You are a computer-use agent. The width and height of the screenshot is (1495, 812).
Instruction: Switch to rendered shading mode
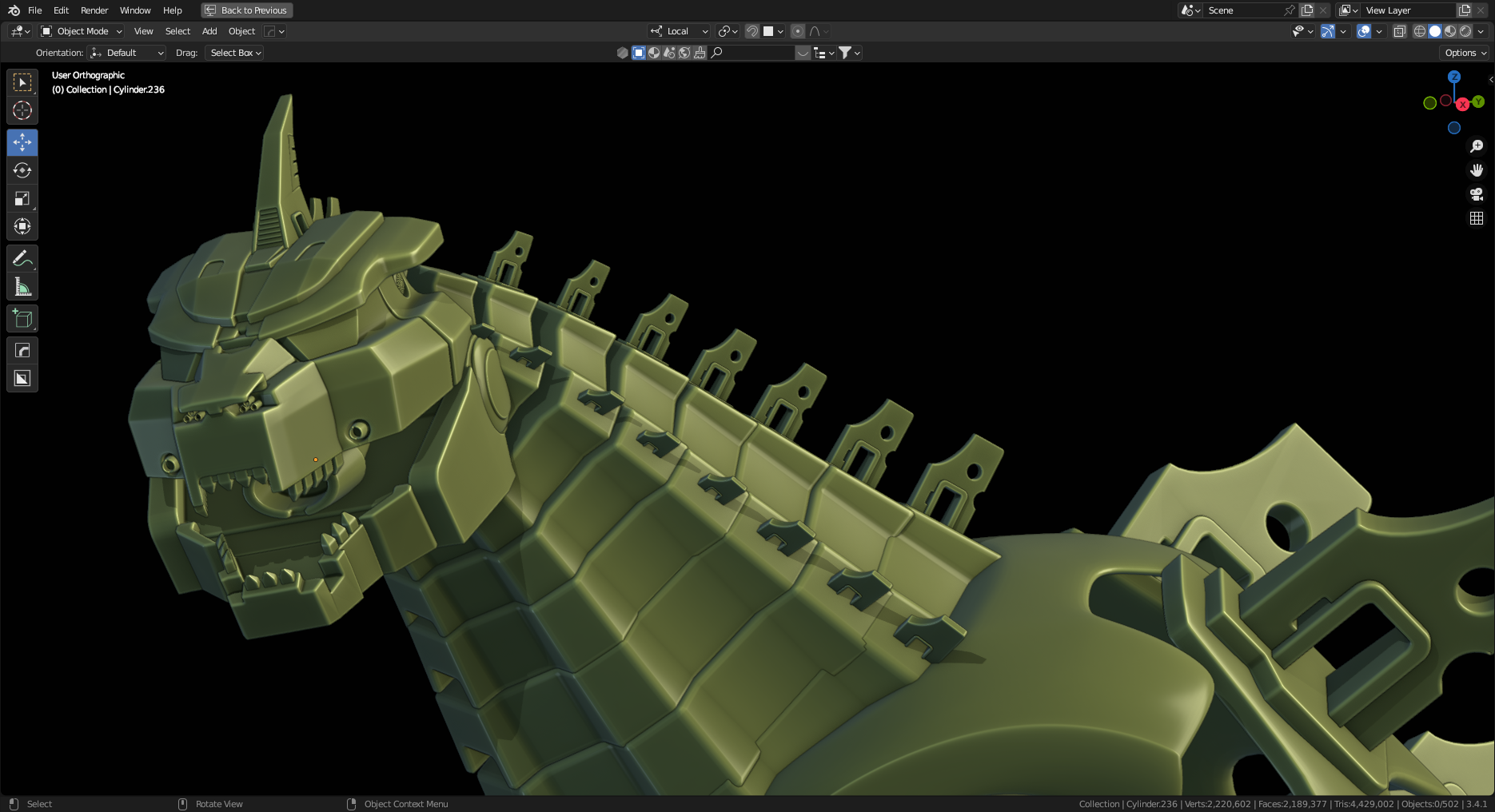pos(1465,31)
